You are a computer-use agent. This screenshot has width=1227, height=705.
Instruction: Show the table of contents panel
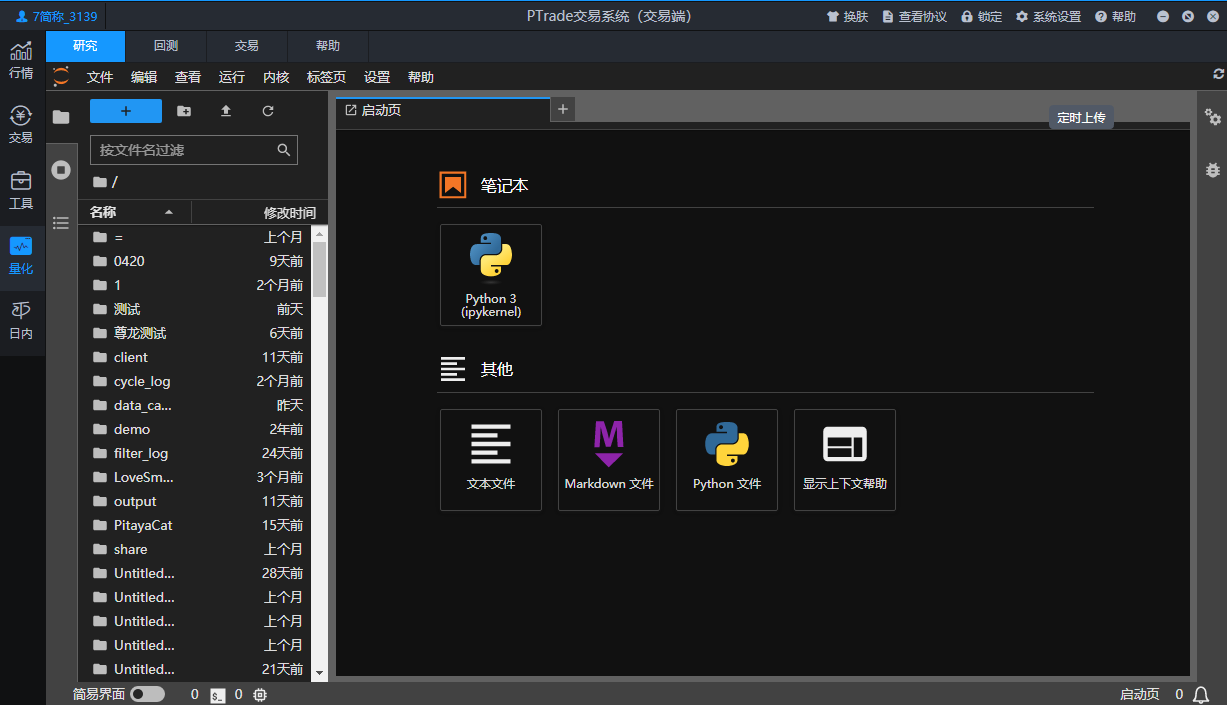coord(61,222)
